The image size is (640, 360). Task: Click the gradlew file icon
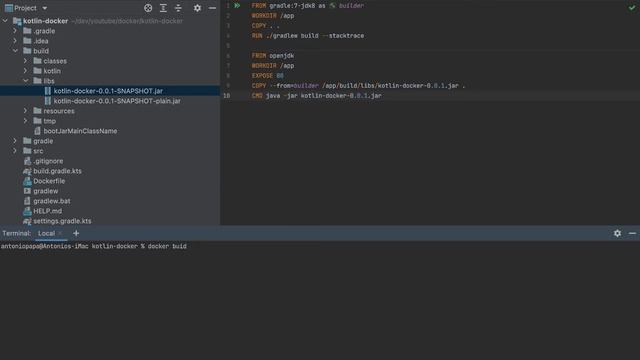point(27,191)
